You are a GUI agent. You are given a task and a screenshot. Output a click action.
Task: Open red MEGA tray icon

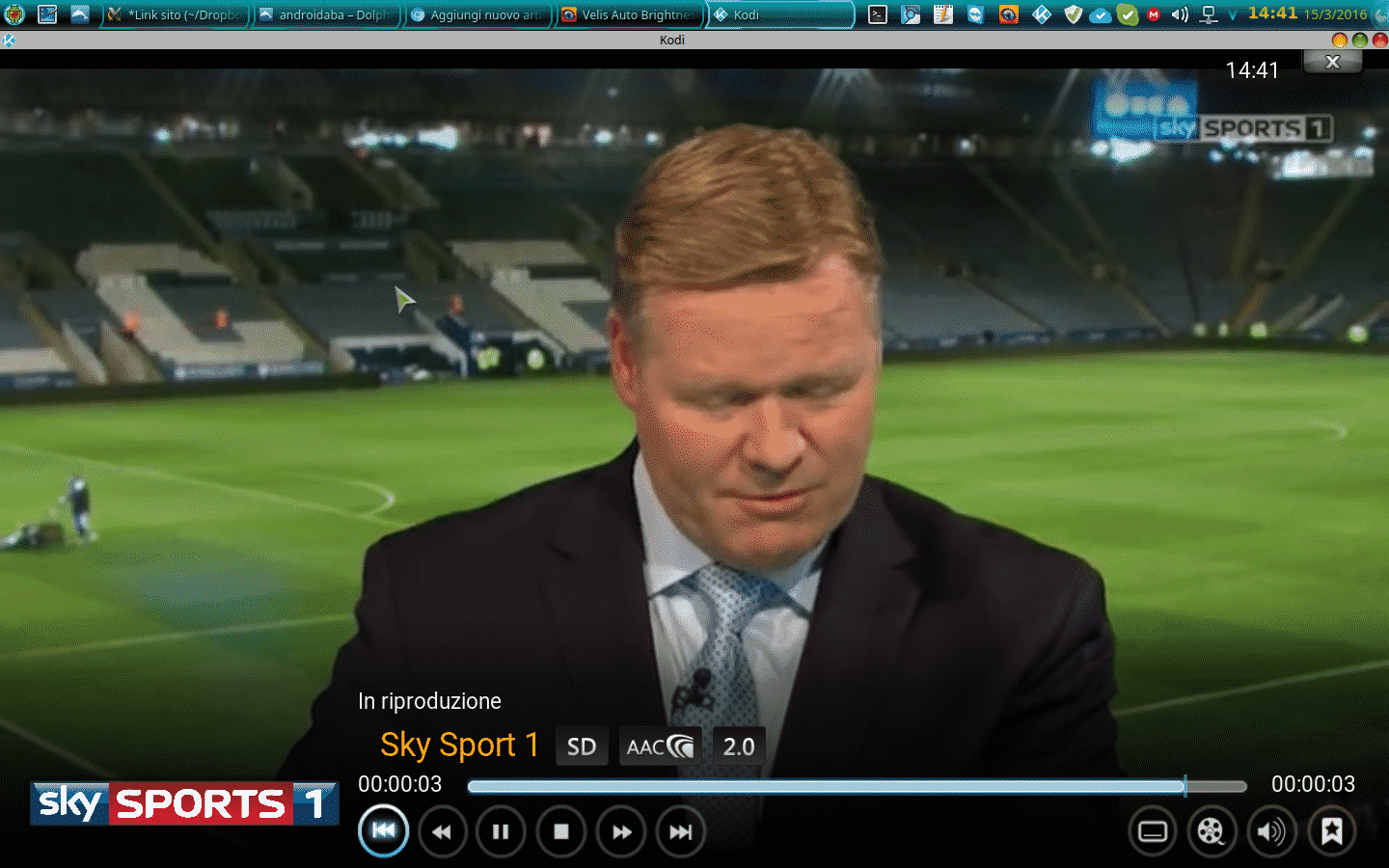1154,14
